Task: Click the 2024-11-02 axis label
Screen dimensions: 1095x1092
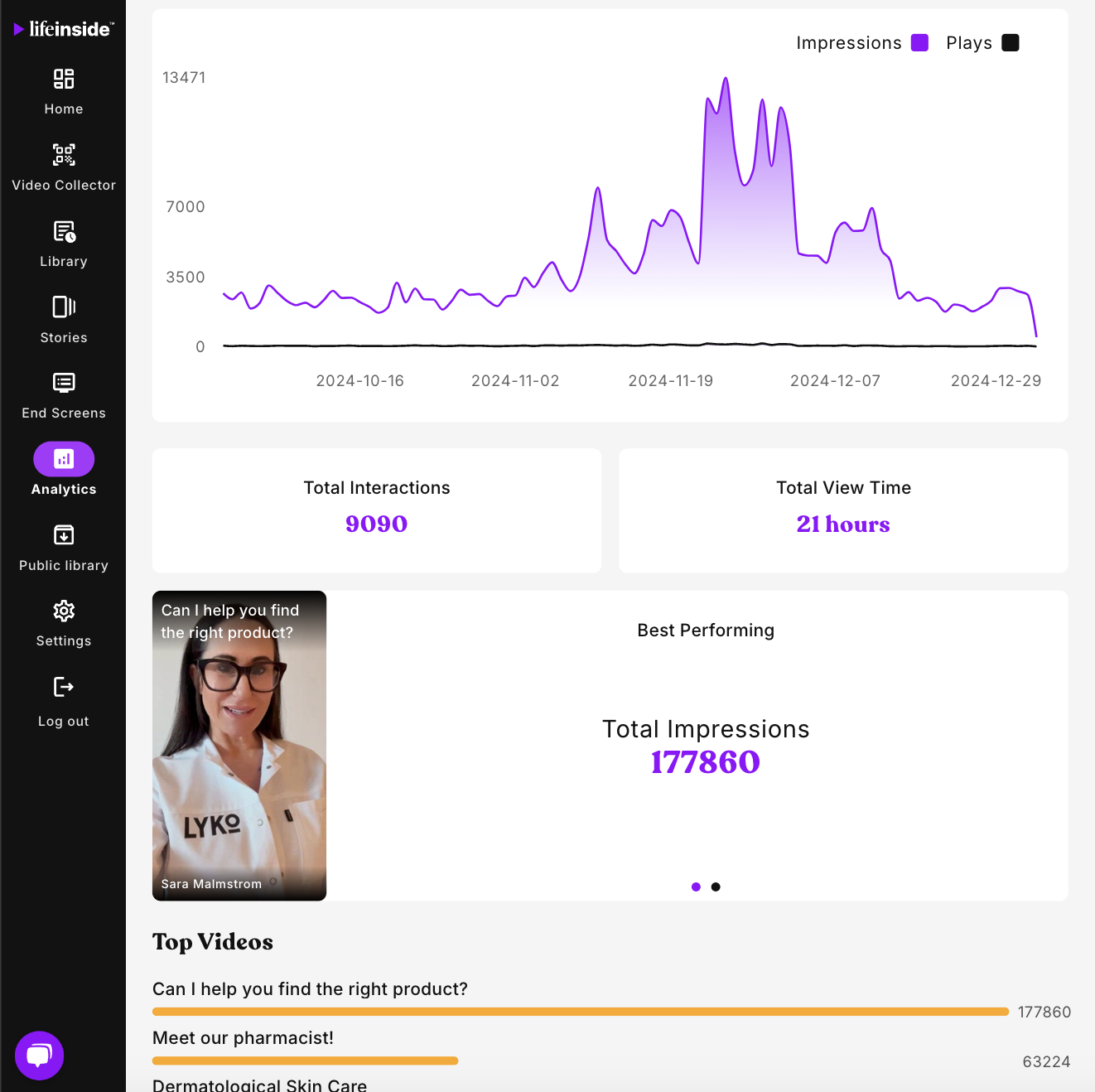Action: (x=515, y=381)
